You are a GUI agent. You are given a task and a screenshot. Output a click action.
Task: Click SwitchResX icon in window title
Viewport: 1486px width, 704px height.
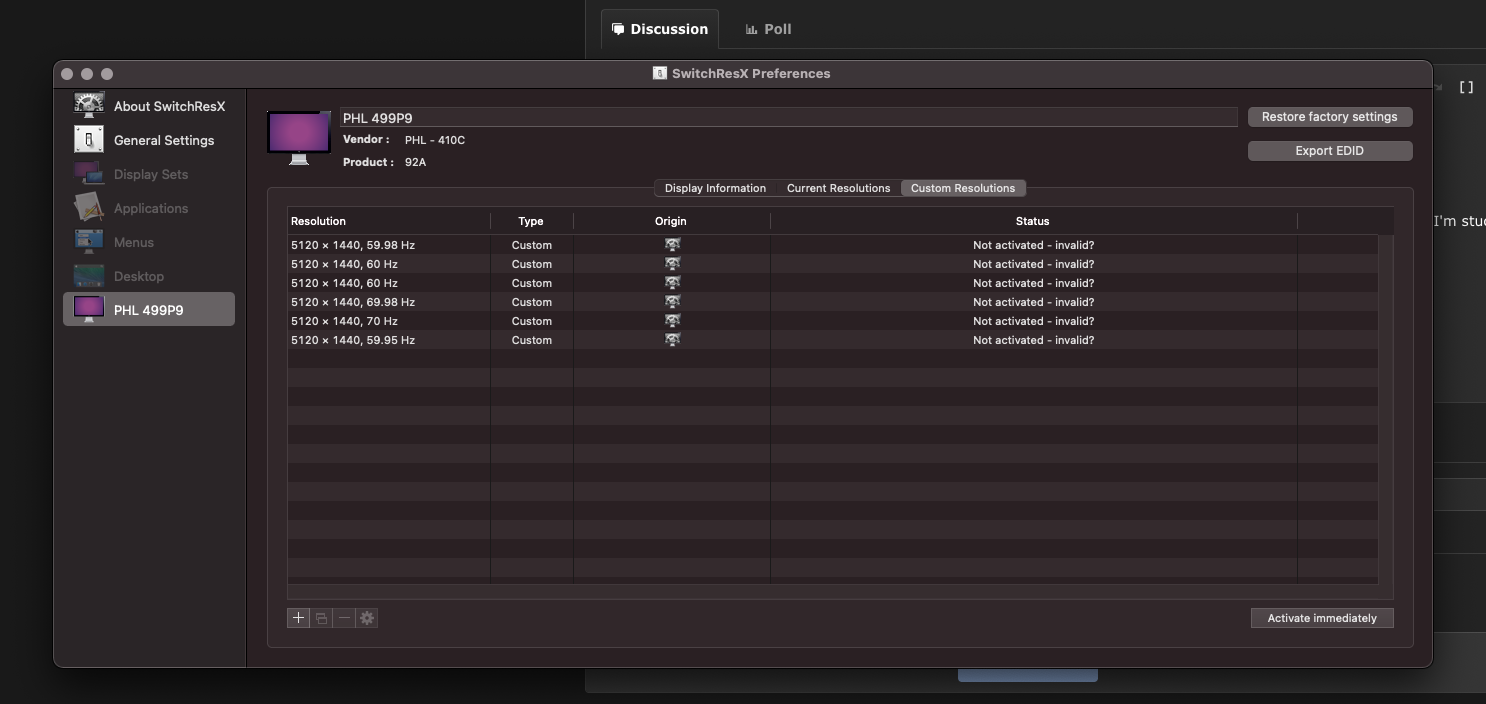660,73
